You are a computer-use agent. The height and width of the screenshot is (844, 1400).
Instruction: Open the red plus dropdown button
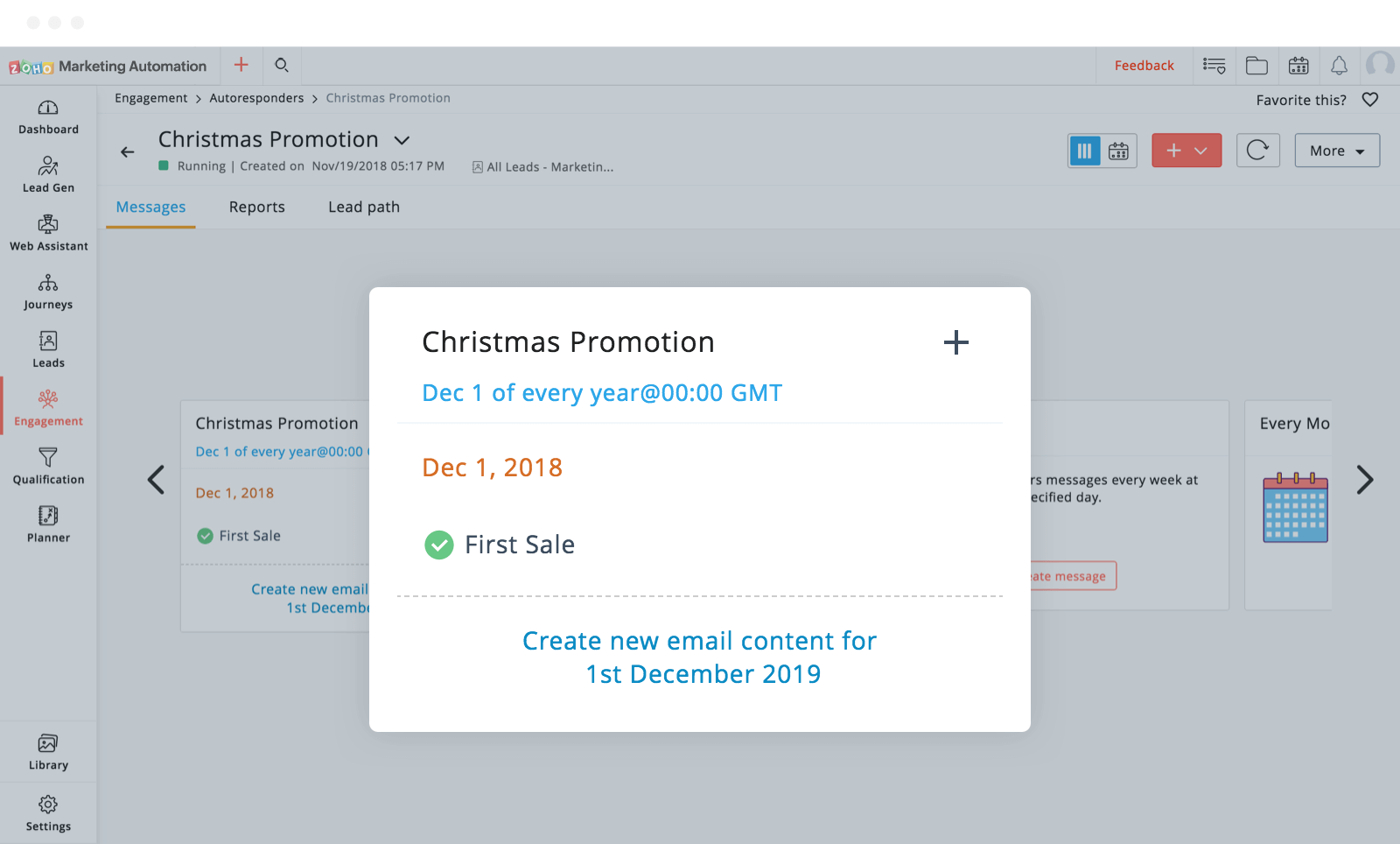[x=1186, y=151]
